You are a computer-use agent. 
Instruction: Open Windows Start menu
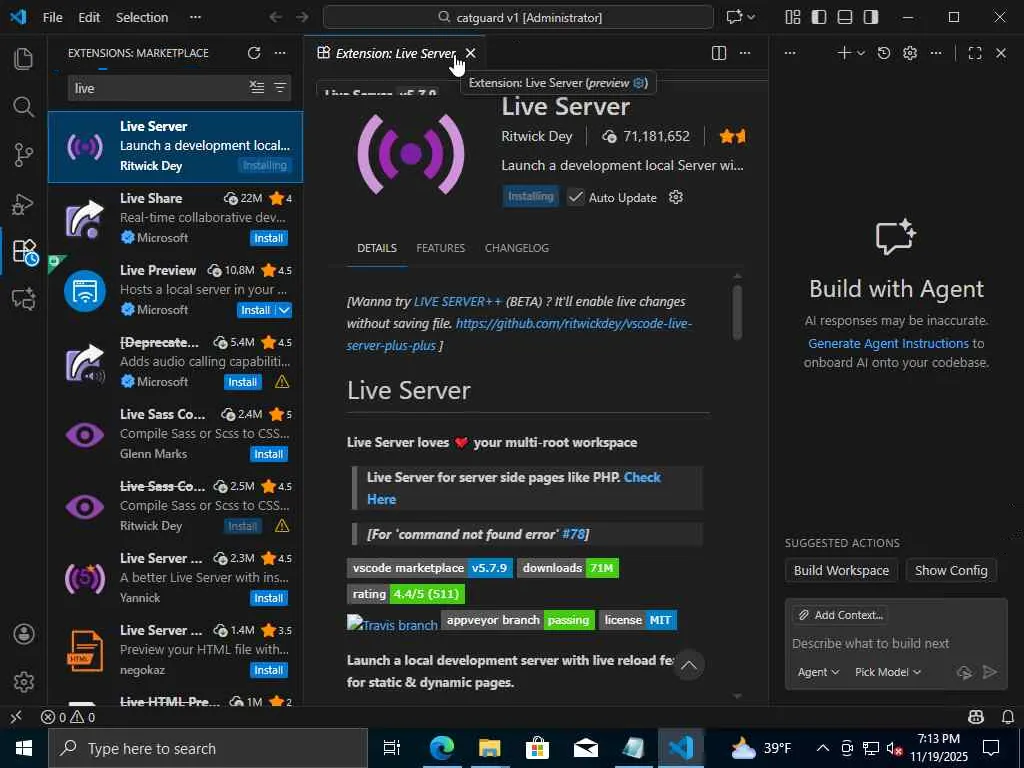[x=24, y=748]
